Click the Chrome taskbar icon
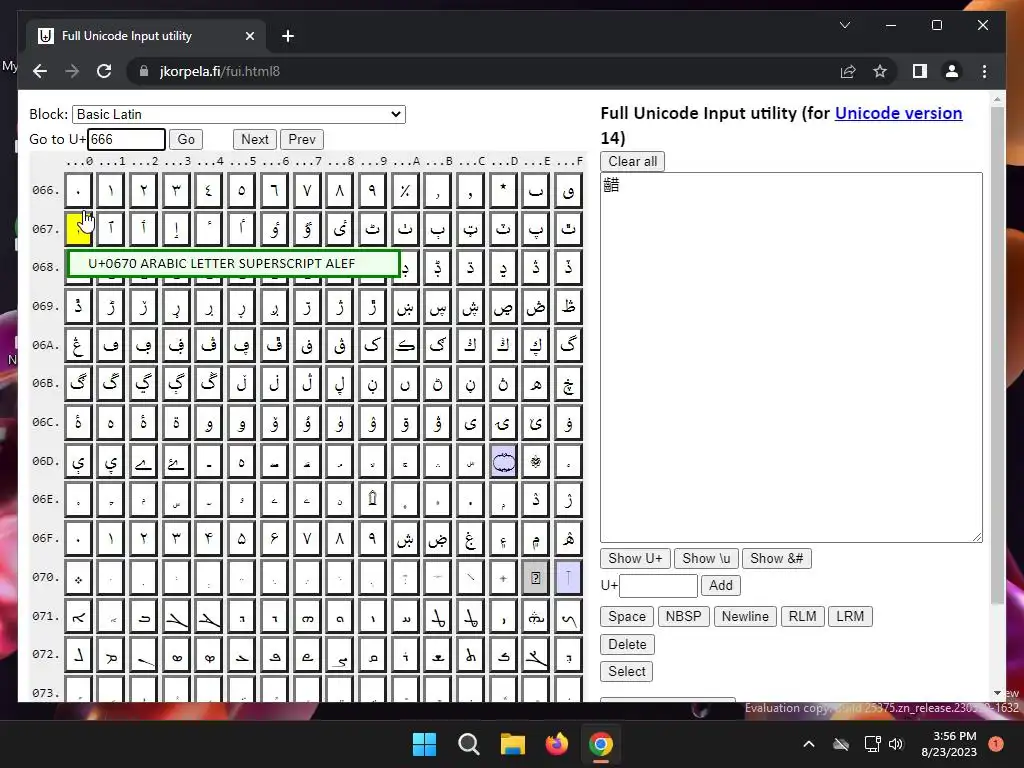 coord(601,744)
